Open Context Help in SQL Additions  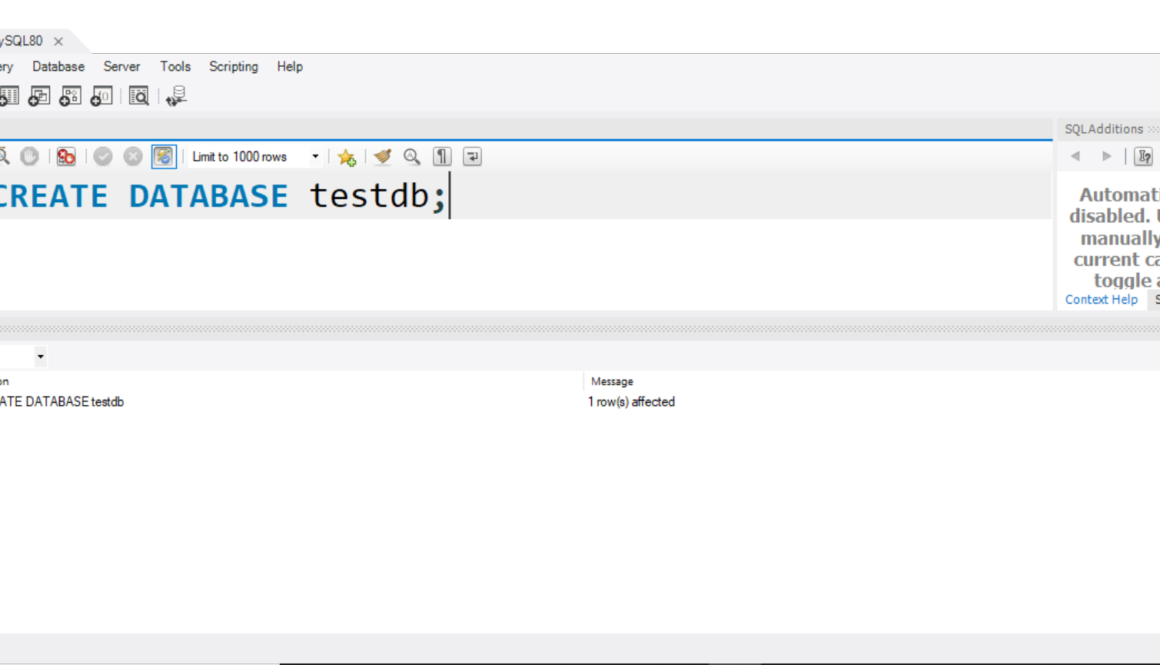click(x=1100, y=299)
